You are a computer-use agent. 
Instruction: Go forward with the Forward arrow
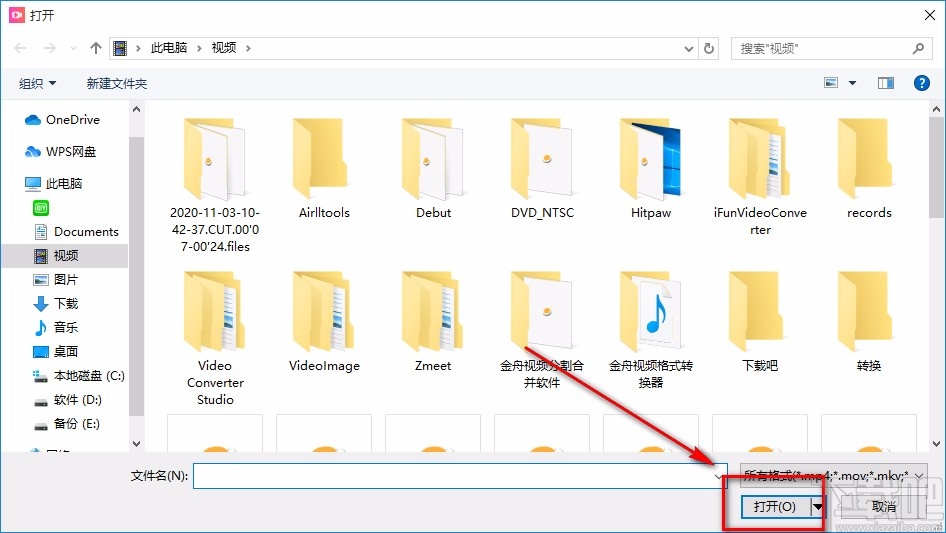tap(49, 48)
